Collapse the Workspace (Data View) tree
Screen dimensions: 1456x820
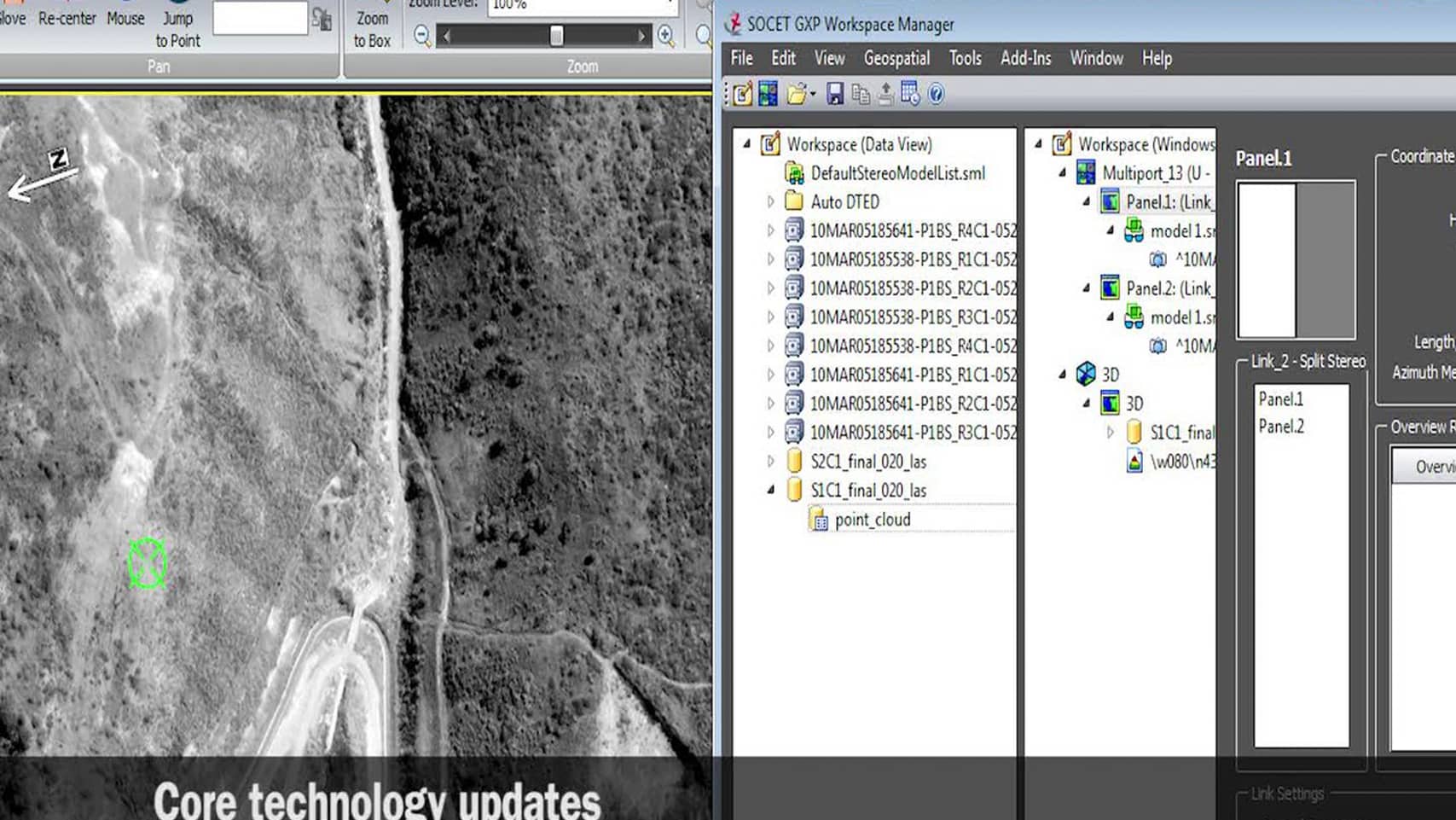click(x=748, y=144)
